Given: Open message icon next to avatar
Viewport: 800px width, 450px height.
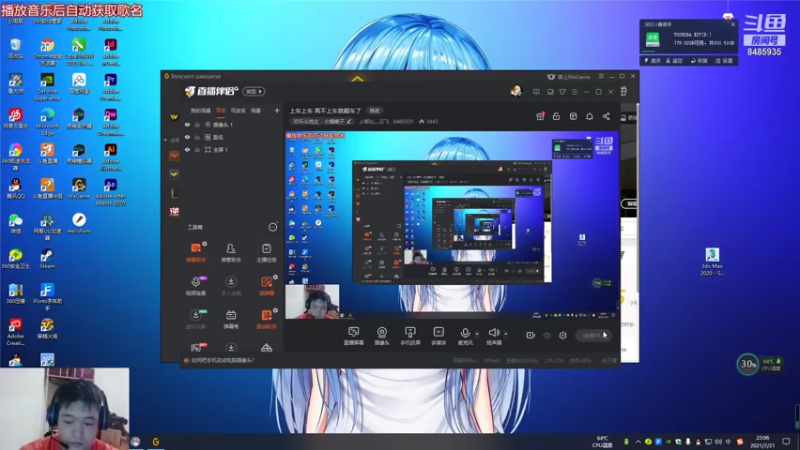Looking at the screenshot, I should (536, 92).
